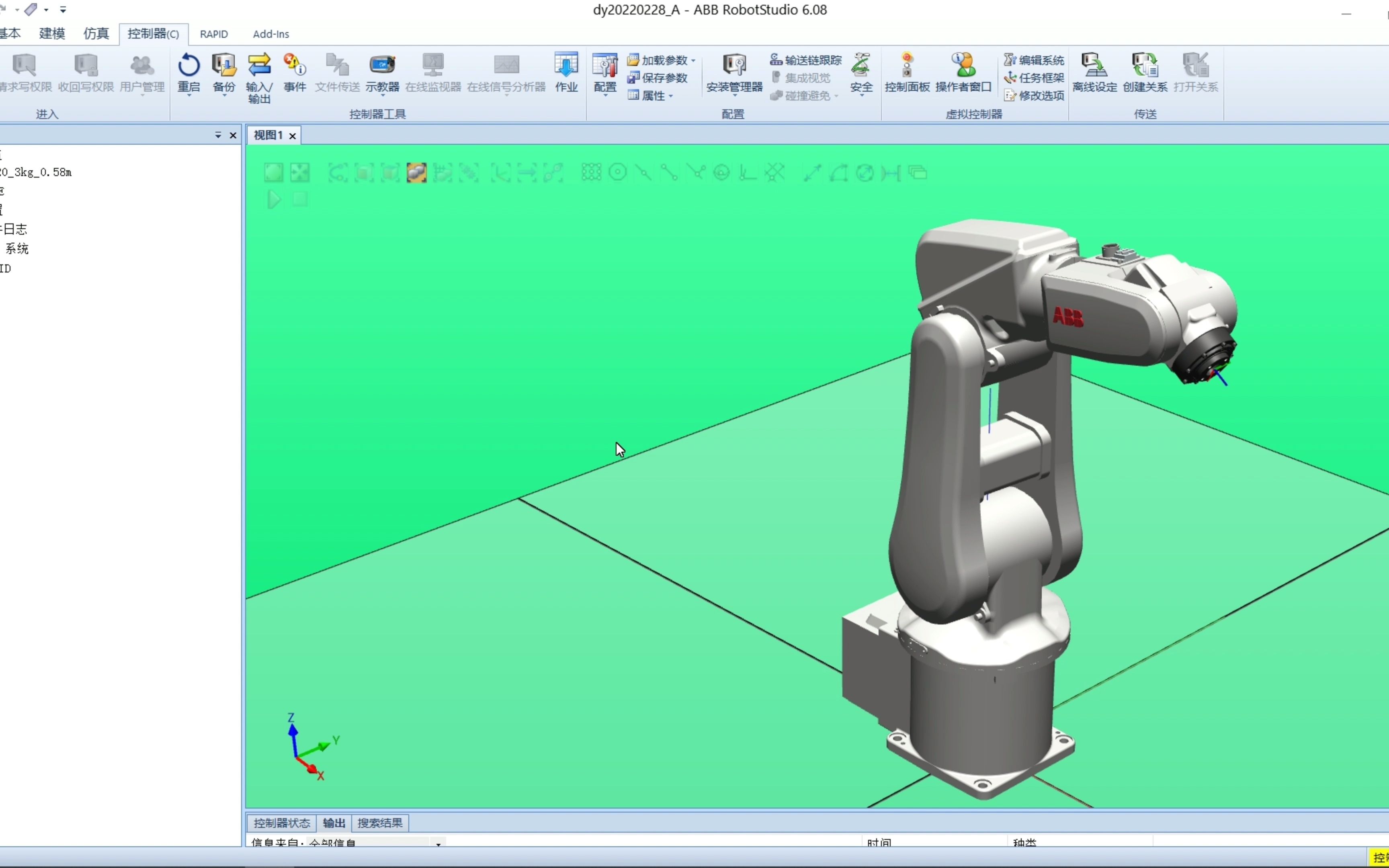
Task: Click Edit System (编辑系统) button
Action: (x=1034, y=60)
